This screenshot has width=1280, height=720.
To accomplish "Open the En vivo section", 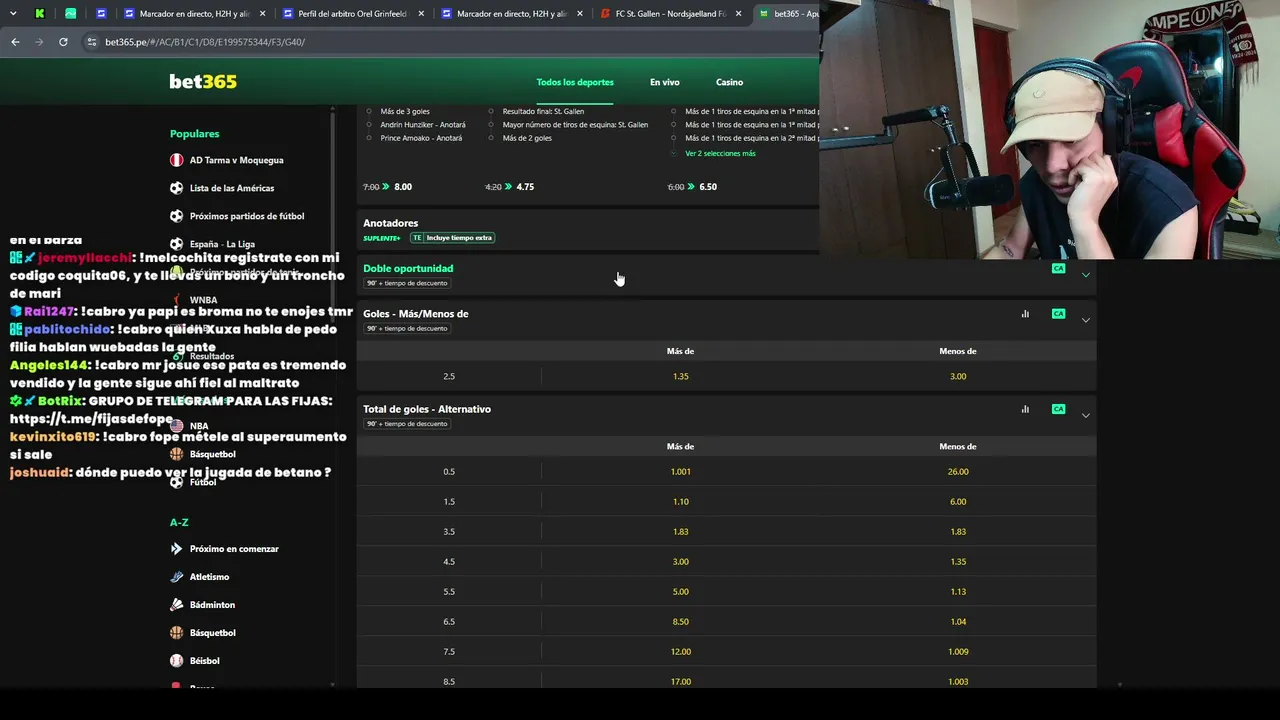I will [665, 82].
